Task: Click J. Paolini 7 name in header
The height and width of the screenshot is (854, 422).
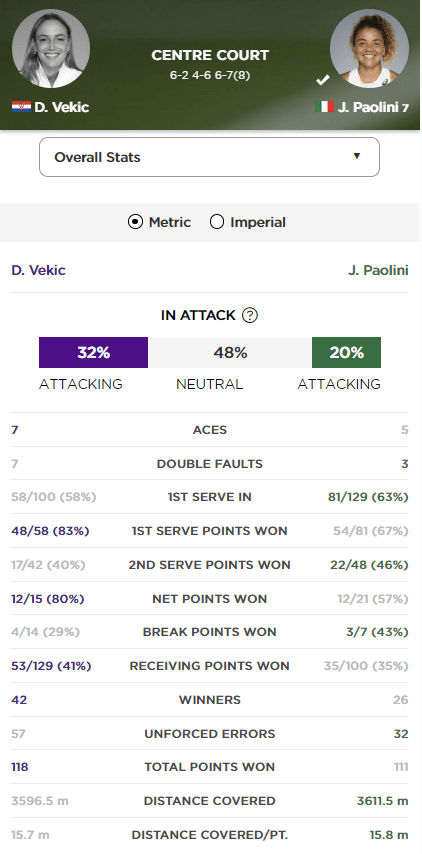Action: coord(373,107)
